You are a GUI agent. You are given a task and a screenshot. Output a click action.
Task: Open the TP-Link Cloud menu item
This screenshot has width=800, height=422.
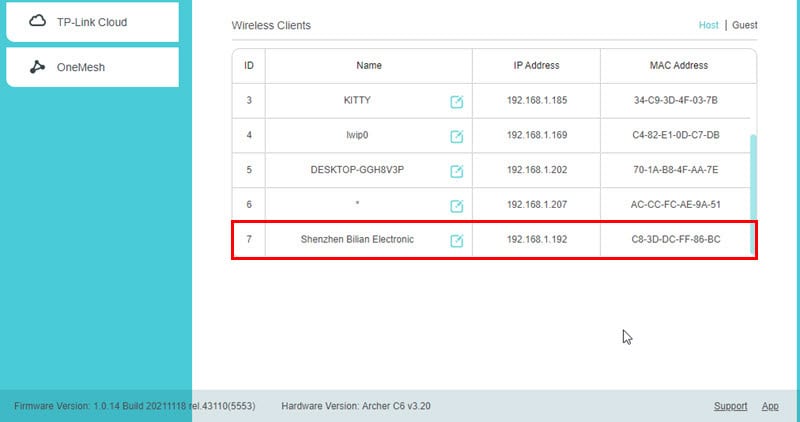coord(92,22)
